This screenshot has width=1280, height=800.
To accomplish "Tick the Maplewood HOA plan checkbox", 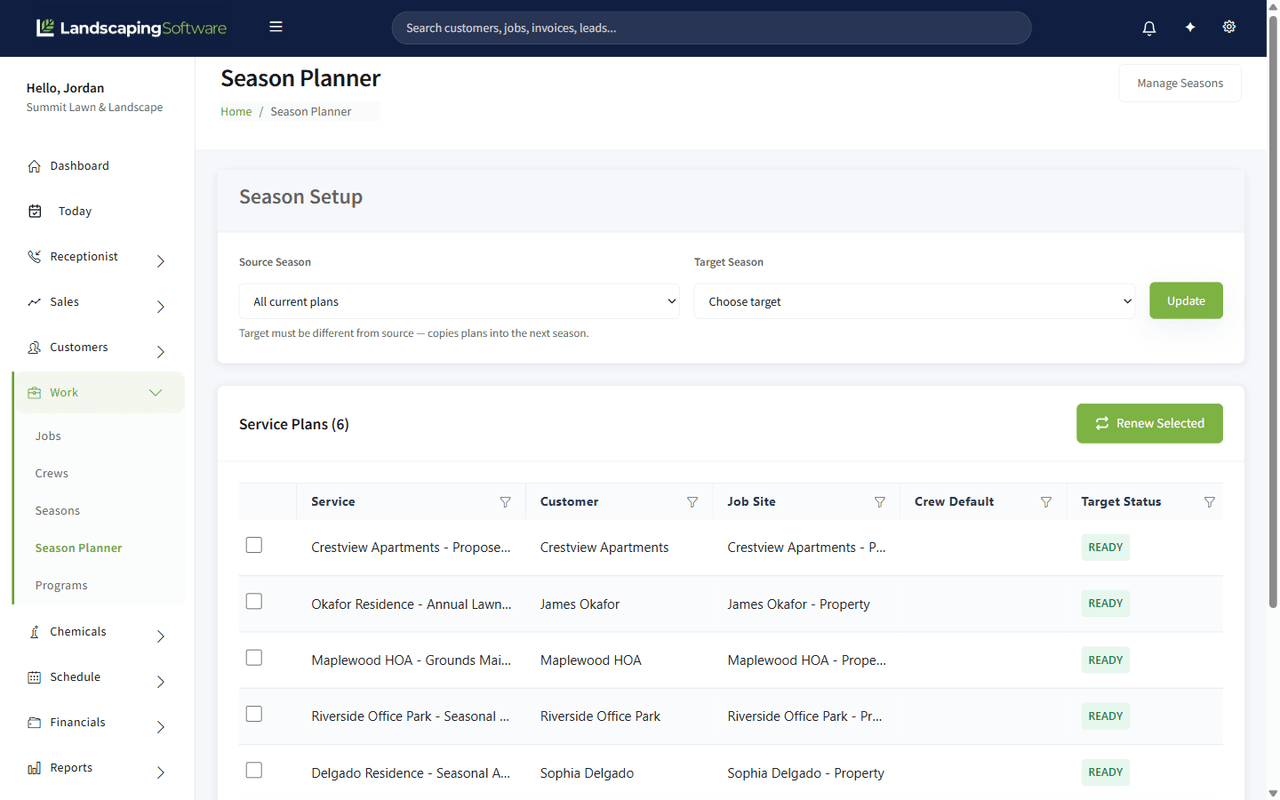I will click(x=254, y=657).
